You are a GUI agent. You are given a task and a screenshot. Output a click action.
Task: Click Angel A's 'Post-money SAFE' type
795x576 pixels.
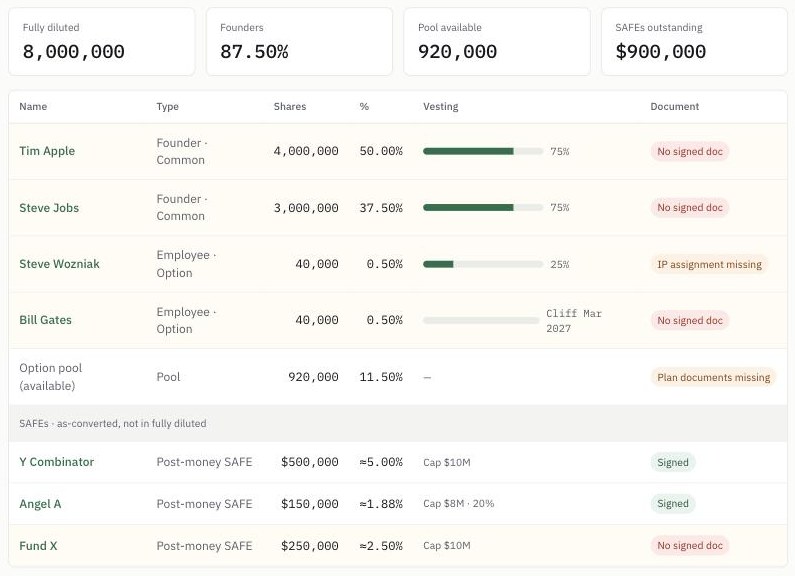tap(204, 504)
